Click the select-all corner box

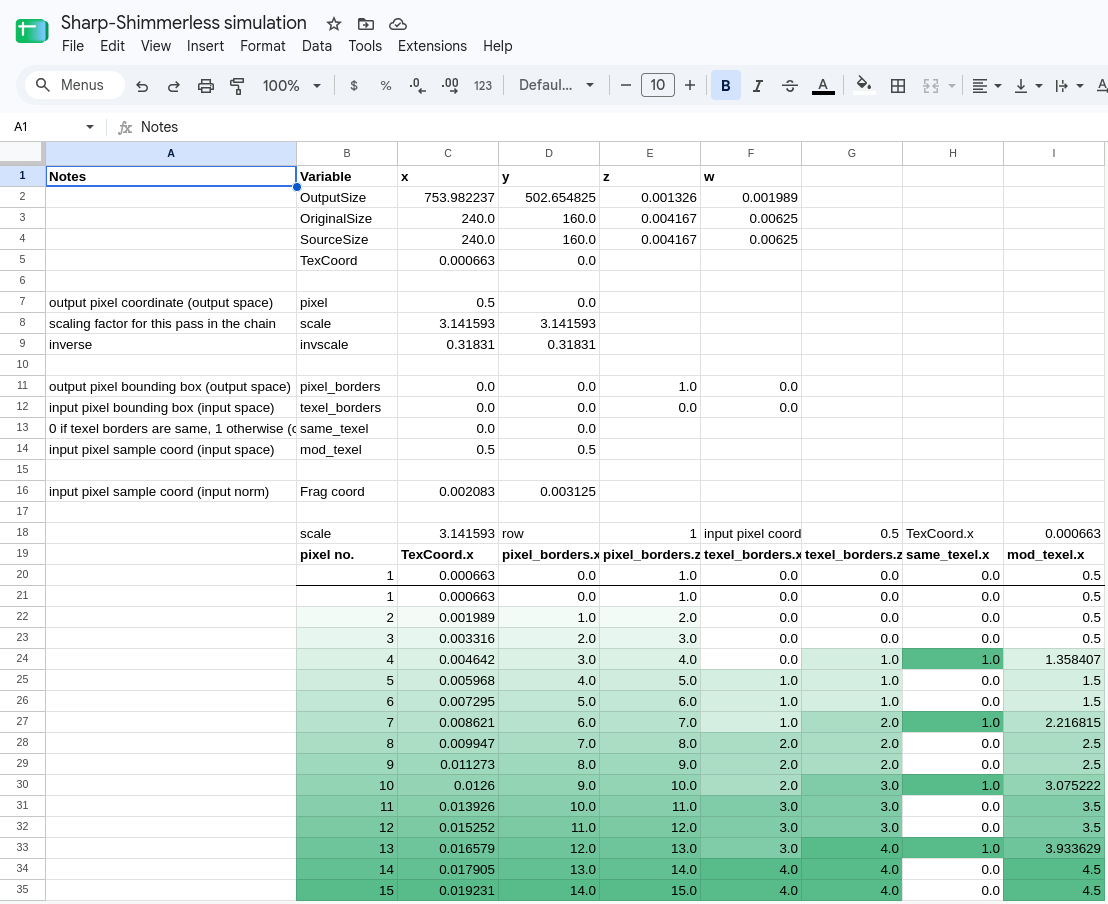(x=22, y=153)
